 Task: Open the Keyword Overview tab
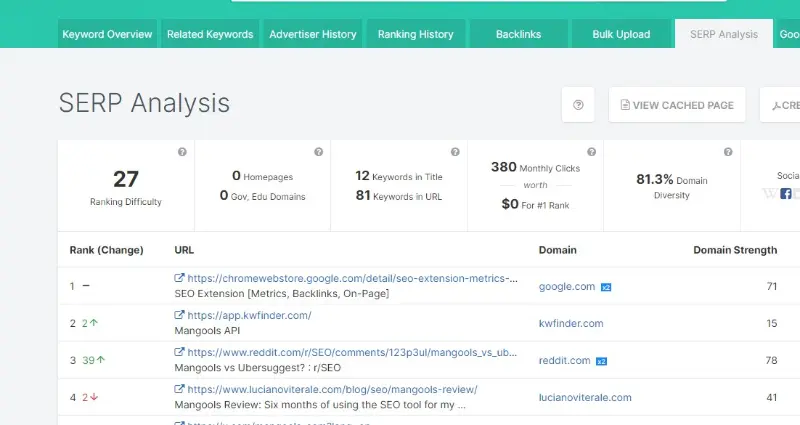click(107, 34)
